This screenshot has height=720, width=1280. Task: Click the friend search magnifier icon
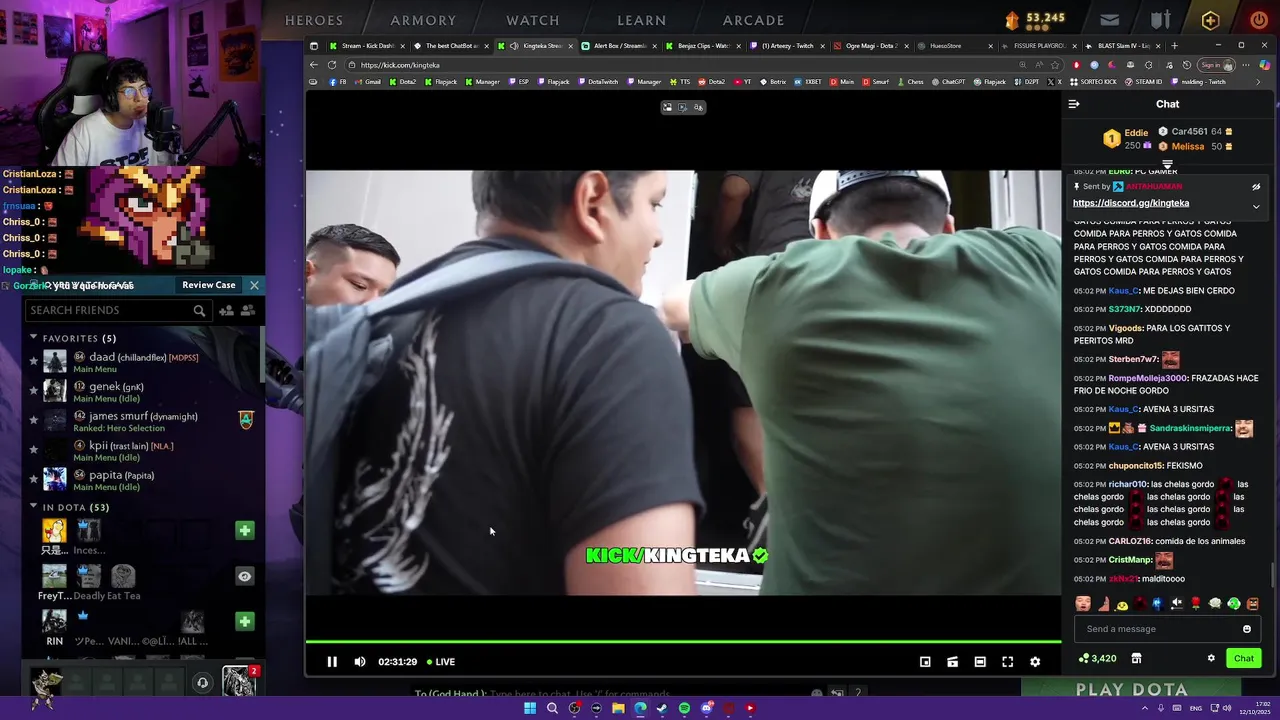coord(199,310)
